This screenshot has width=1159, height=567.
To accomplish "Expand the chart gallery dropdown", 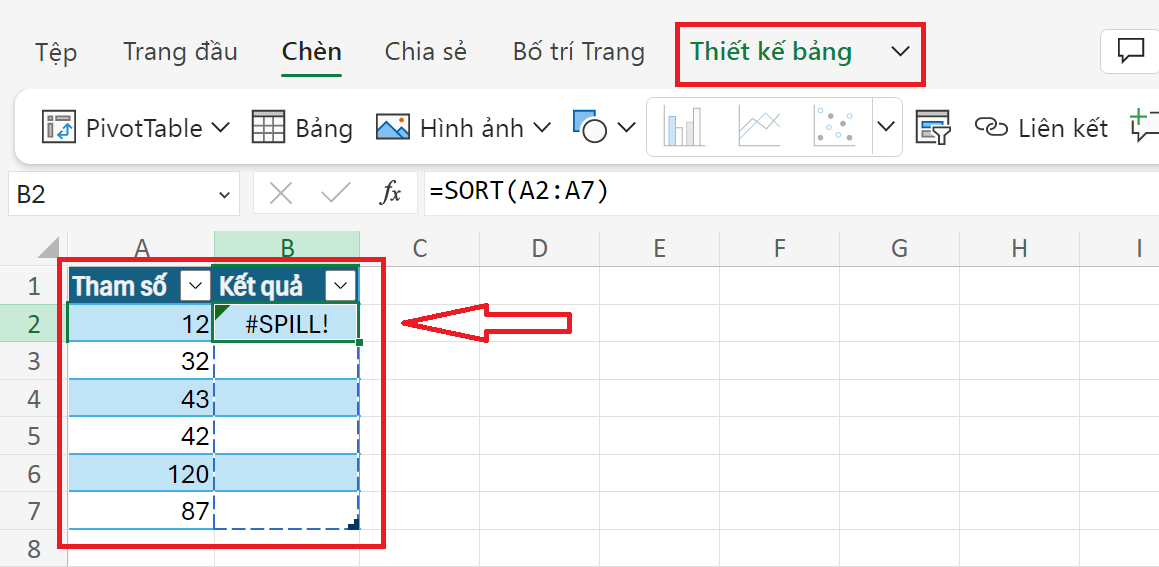I will click(886, 126).
